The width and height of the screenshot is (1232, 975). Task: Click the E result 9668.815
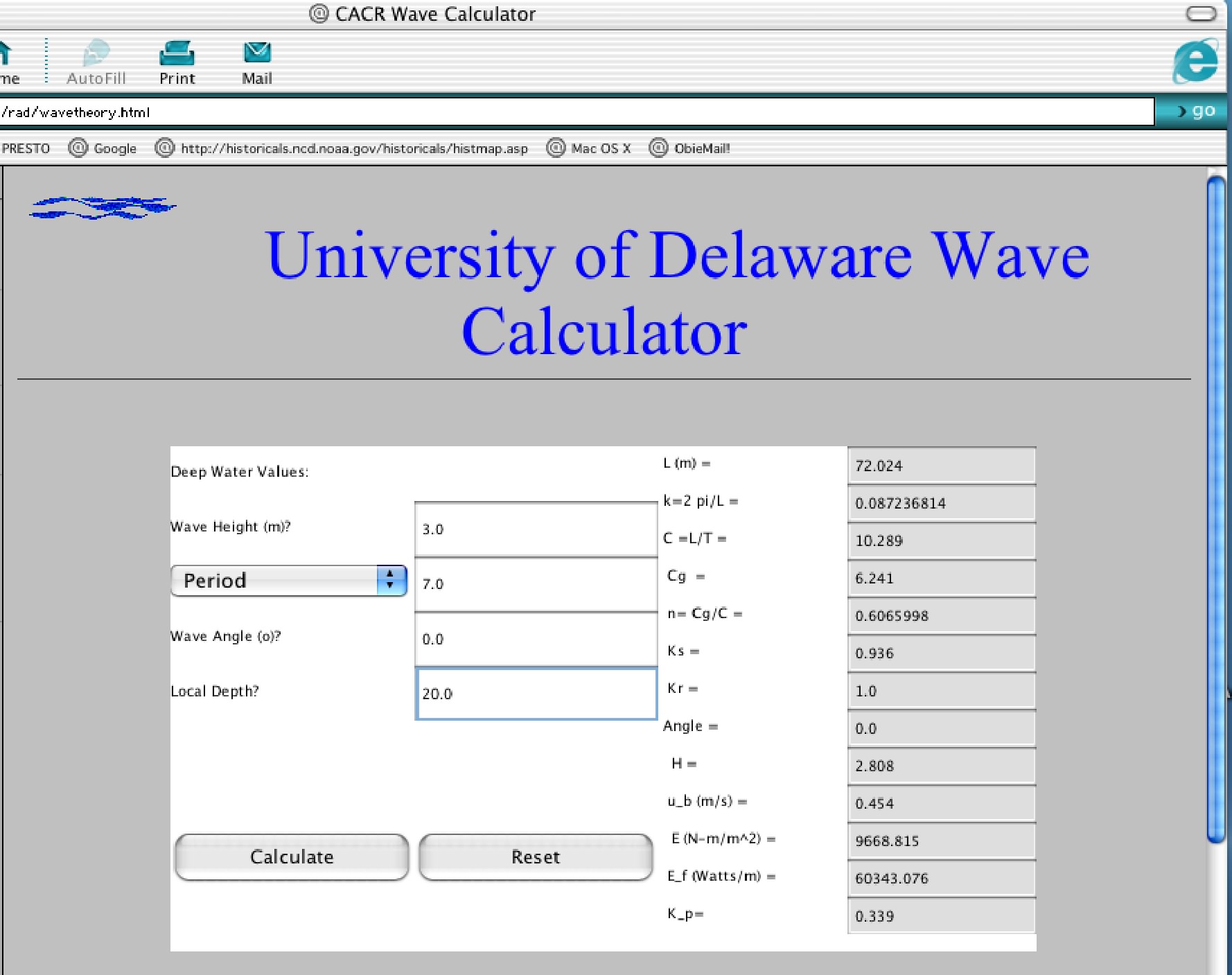click(942, 841)
